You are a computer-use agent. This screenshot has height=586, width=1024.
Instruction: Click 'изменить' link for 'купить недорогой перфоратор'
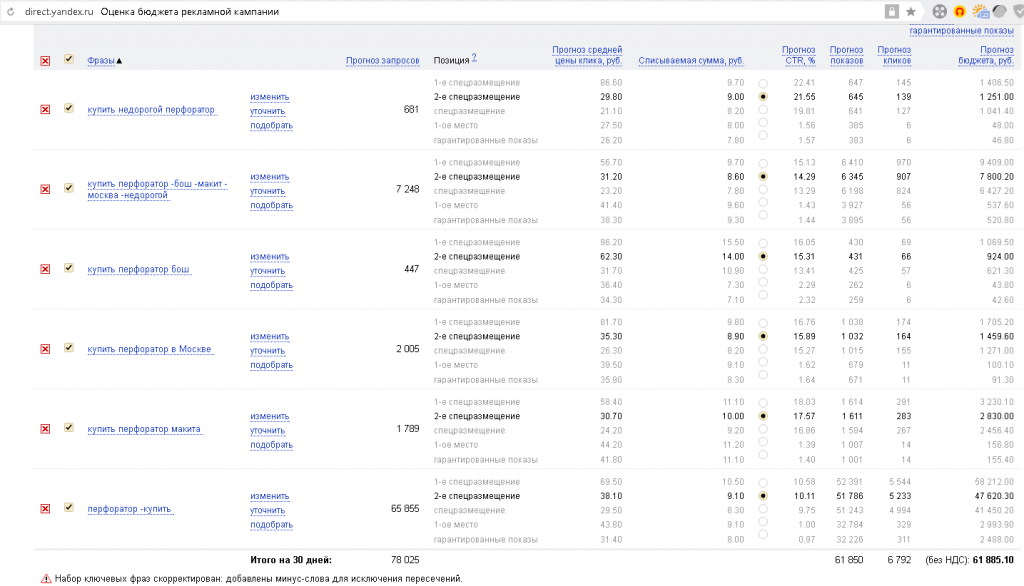point(270,97)
